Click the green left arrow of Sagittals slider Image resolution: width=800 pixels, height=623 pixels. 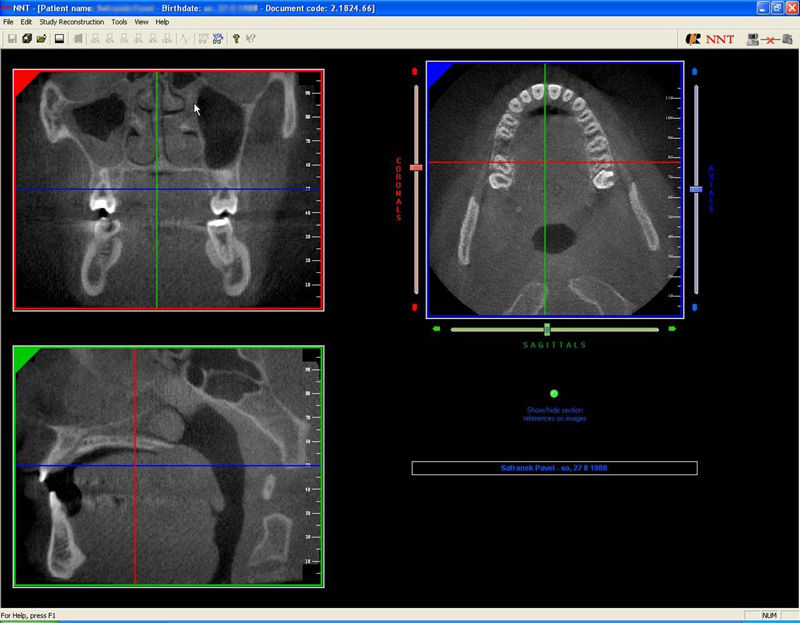tap(437, 329)
